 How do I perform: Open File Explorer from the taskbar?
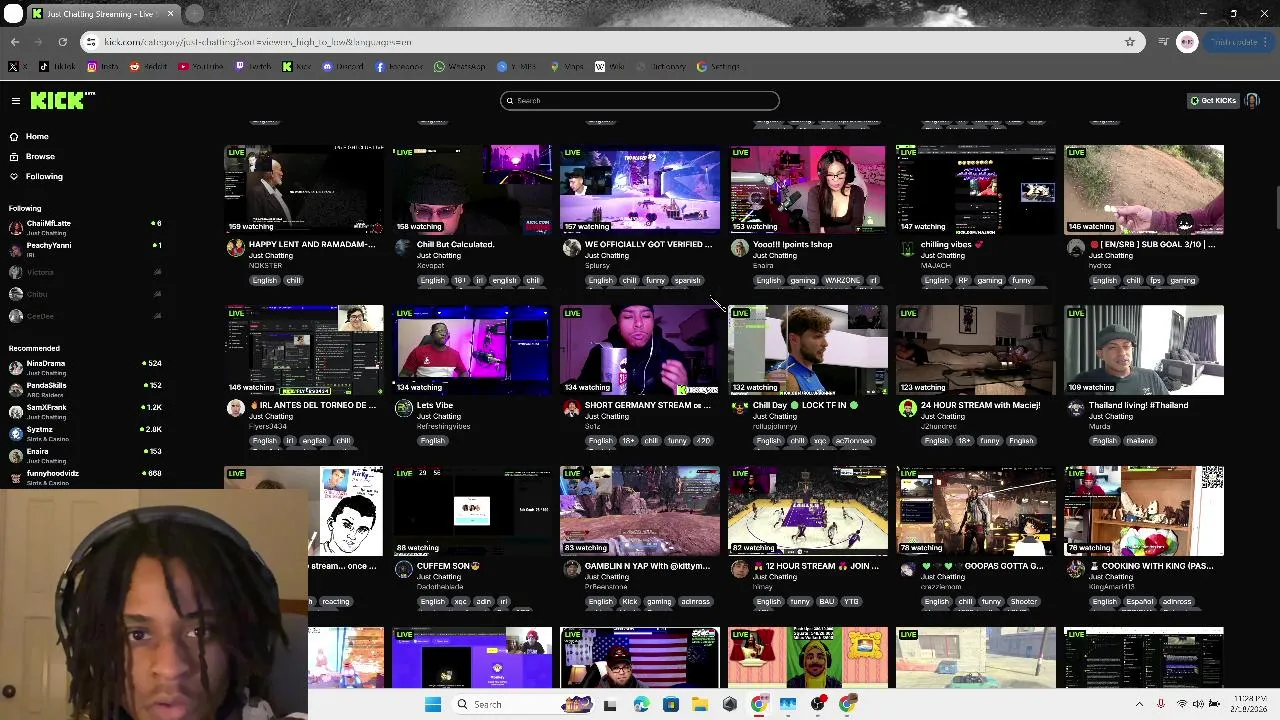[x=700, y=704]
